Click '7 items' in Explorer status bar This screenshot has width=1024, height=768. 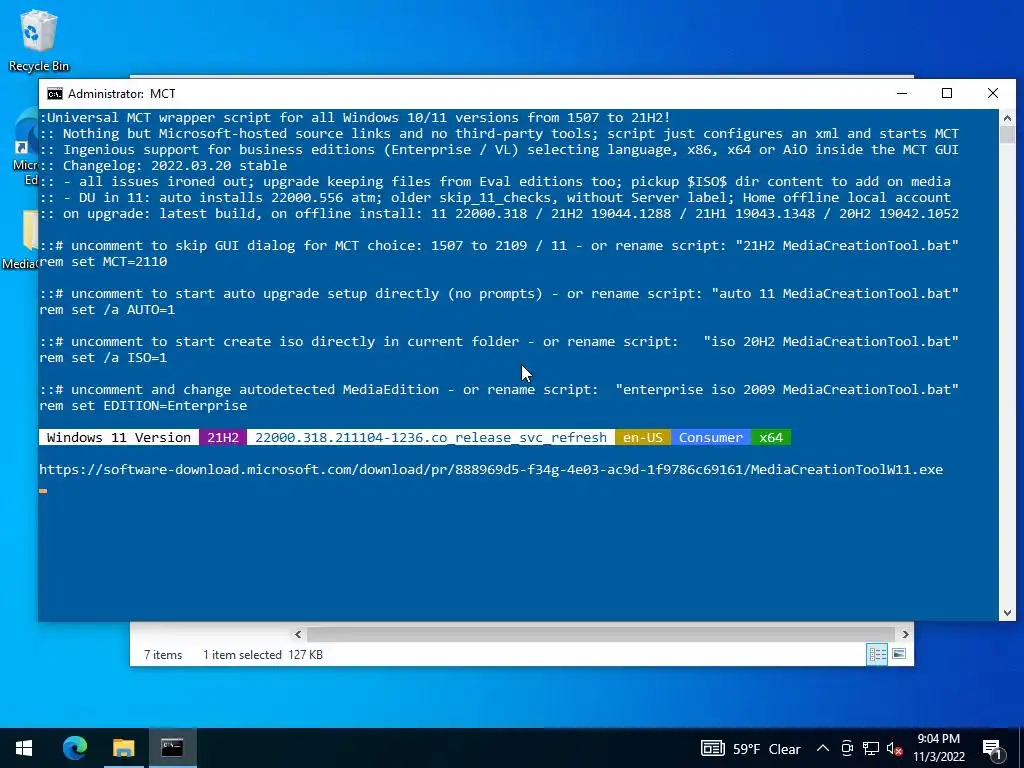click(x=163, y=655)
